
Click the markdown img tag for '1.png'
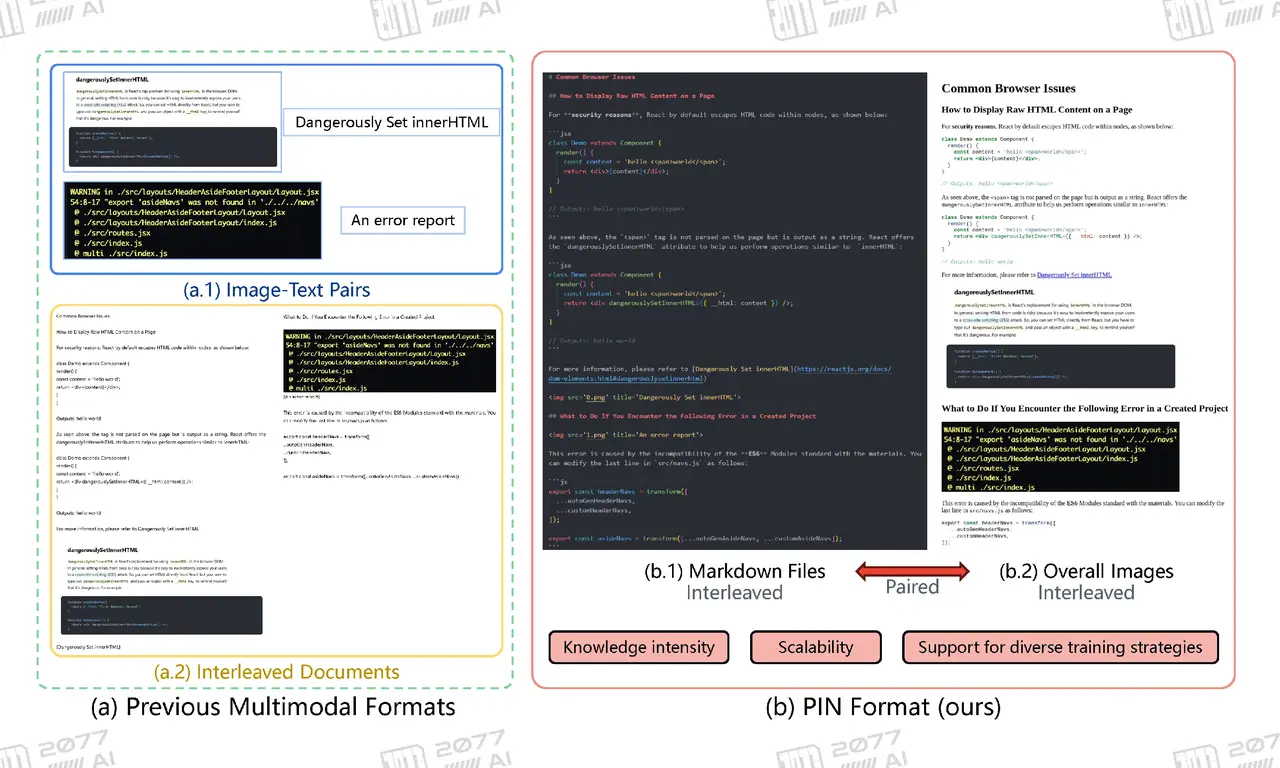625,434
